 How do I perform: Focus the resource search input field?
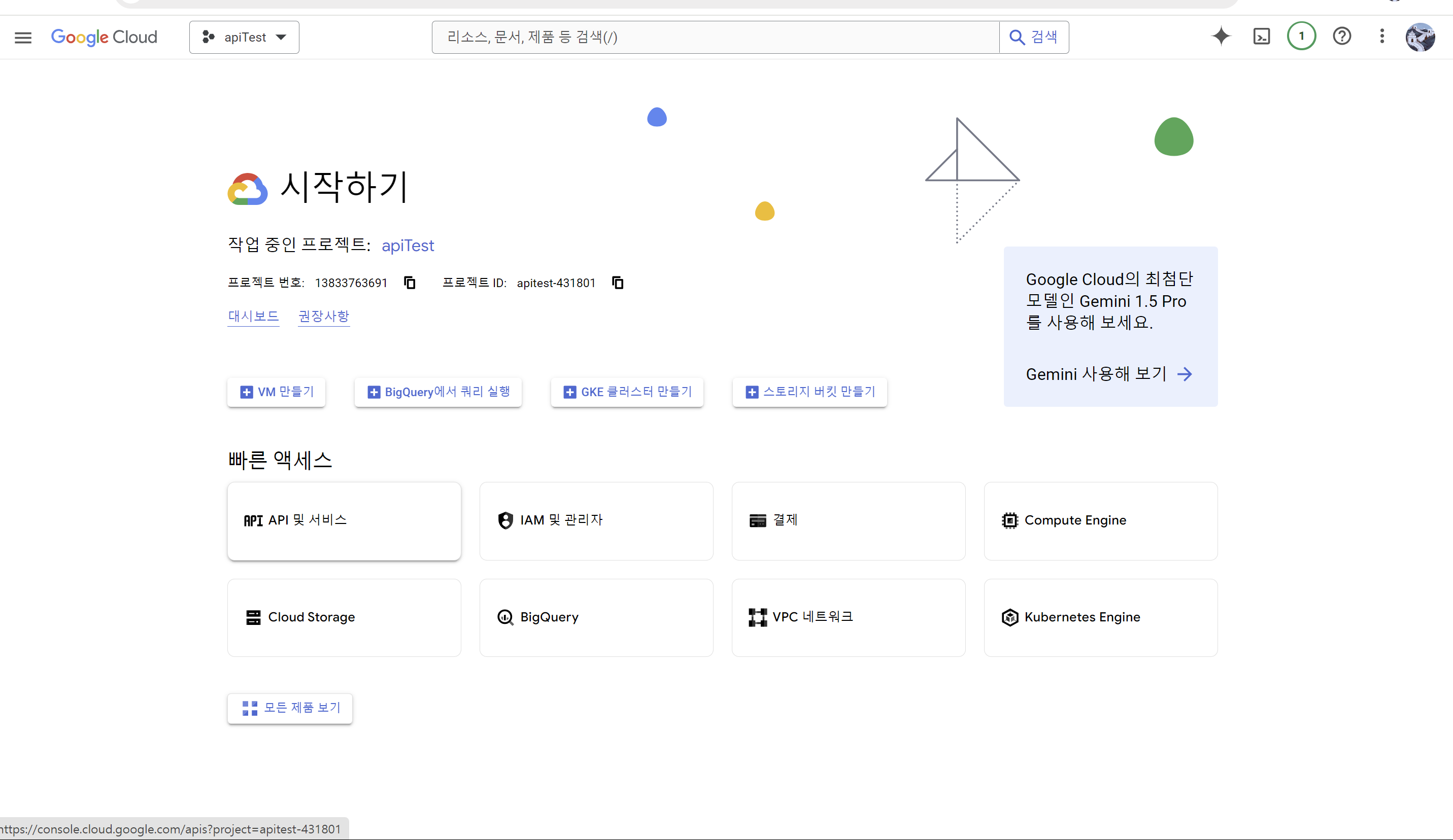pos(715,38)
